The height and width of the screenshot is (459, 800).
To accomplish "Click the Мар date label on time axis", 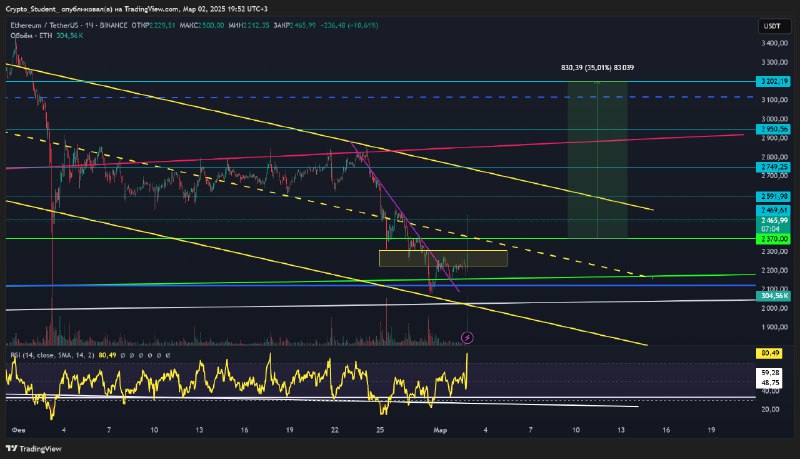I will [440, 430].
